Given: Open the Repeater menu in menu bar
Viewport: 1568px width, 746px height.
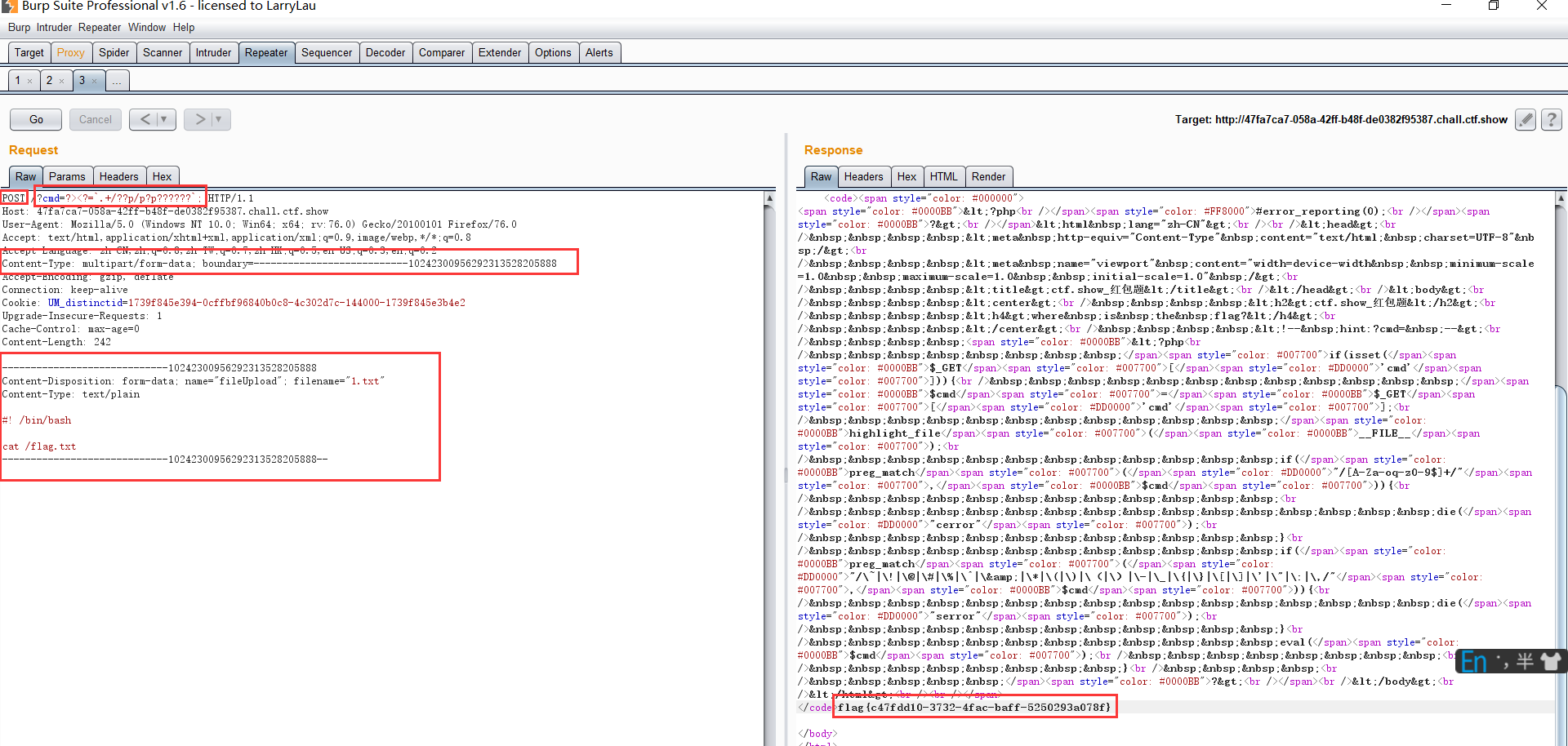Looking at the screenshot, I should 100,27.
